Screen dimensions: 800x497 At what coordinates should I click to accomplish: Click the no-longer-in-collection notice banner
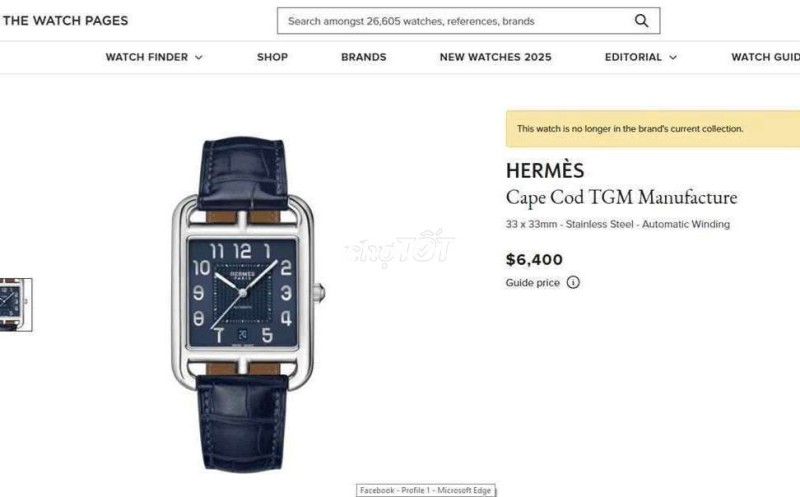coord(653,129)
